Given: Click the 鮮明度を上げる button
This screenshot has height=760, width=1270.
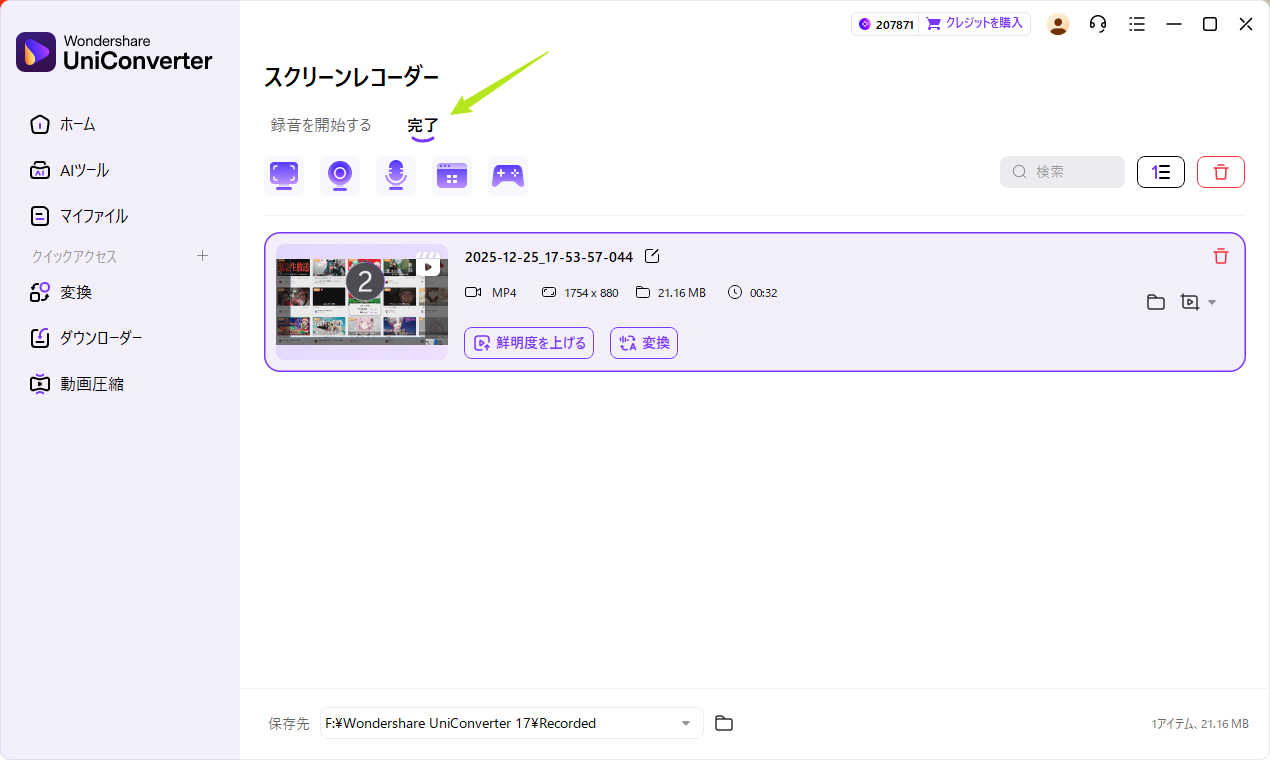Looking at the screenshot, I should click(529, 342).
